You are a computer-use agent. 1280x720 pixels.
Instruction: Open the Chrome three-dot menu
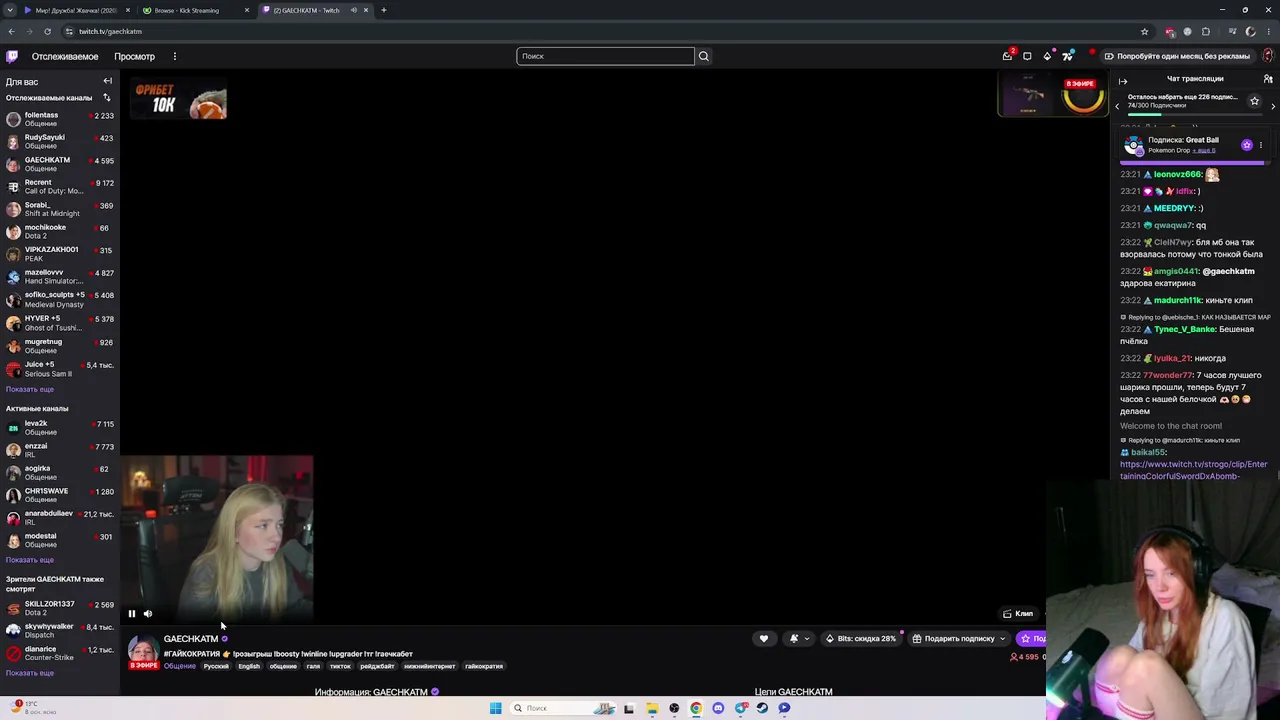pos(1268,31)
